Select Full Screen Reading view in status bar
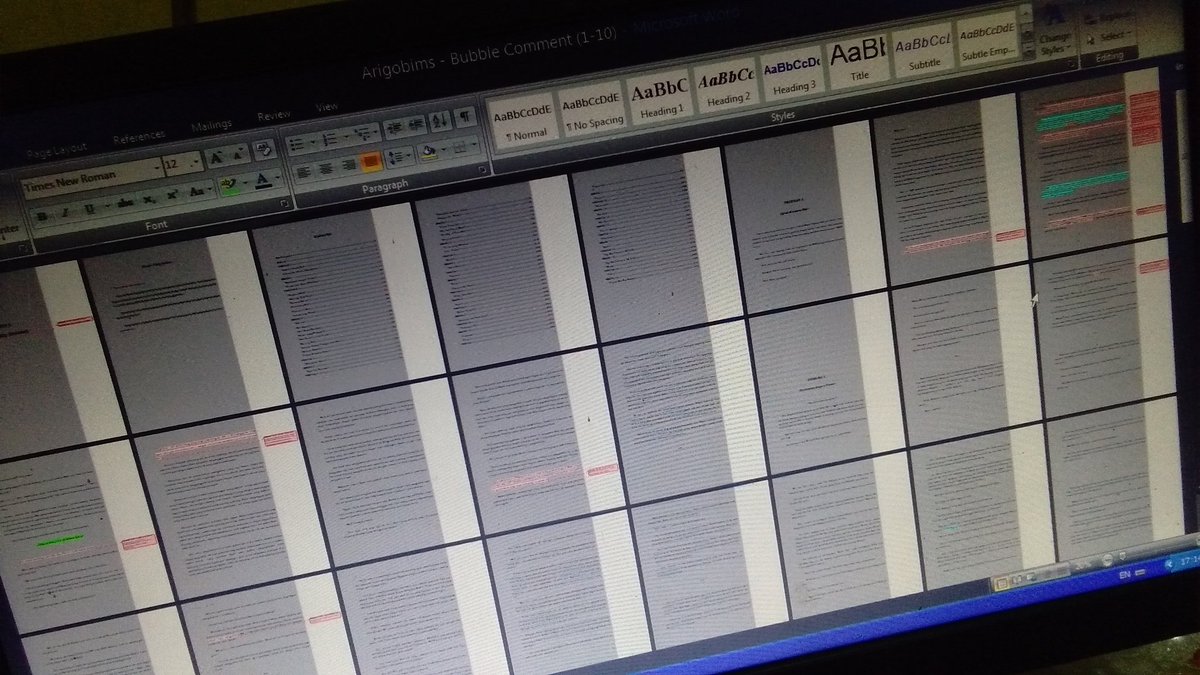This screenshot has height=675, width=1200. (1017, 579)
